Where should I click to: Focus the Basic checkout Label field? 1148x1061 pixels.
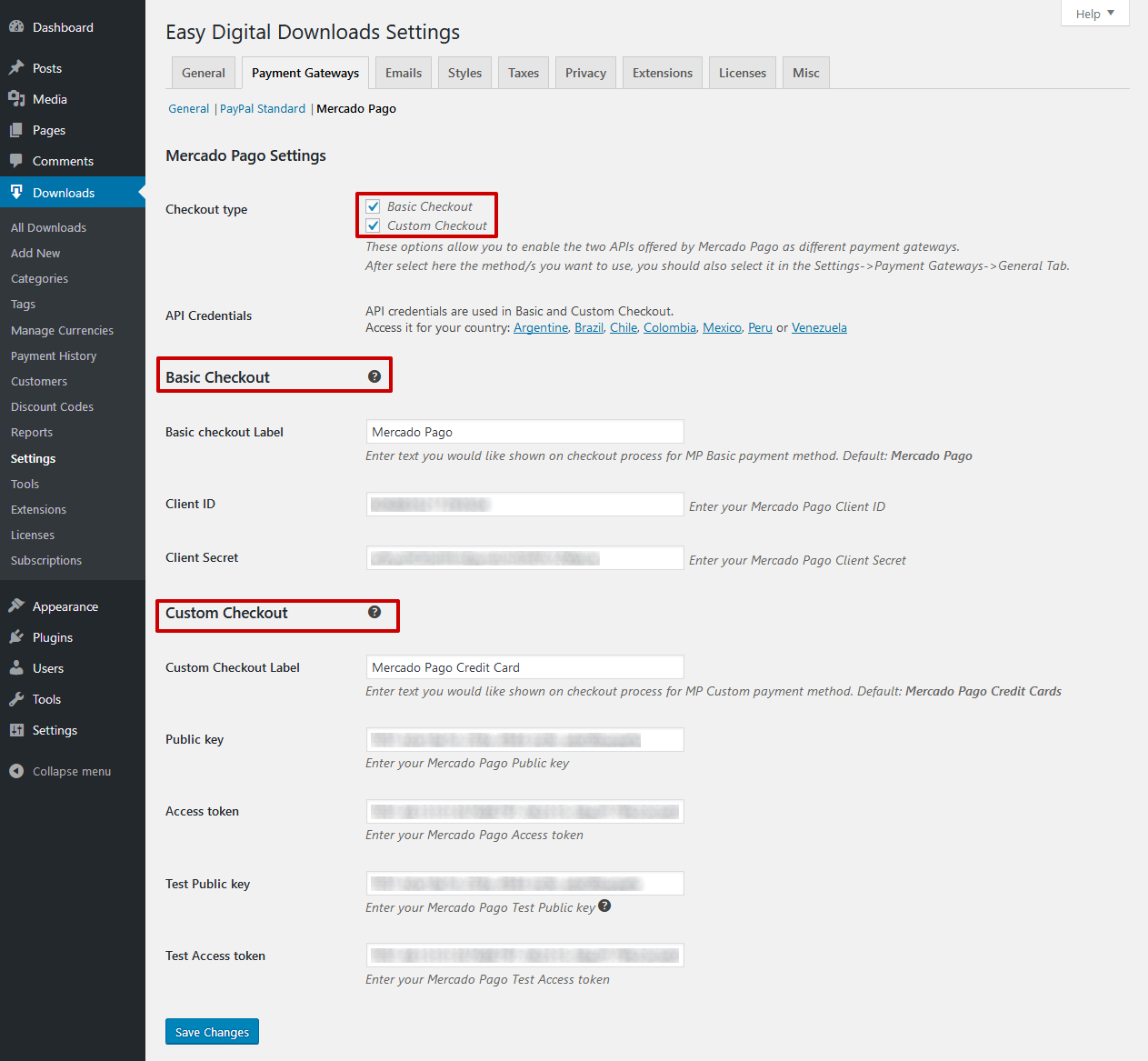pos(524,432)
